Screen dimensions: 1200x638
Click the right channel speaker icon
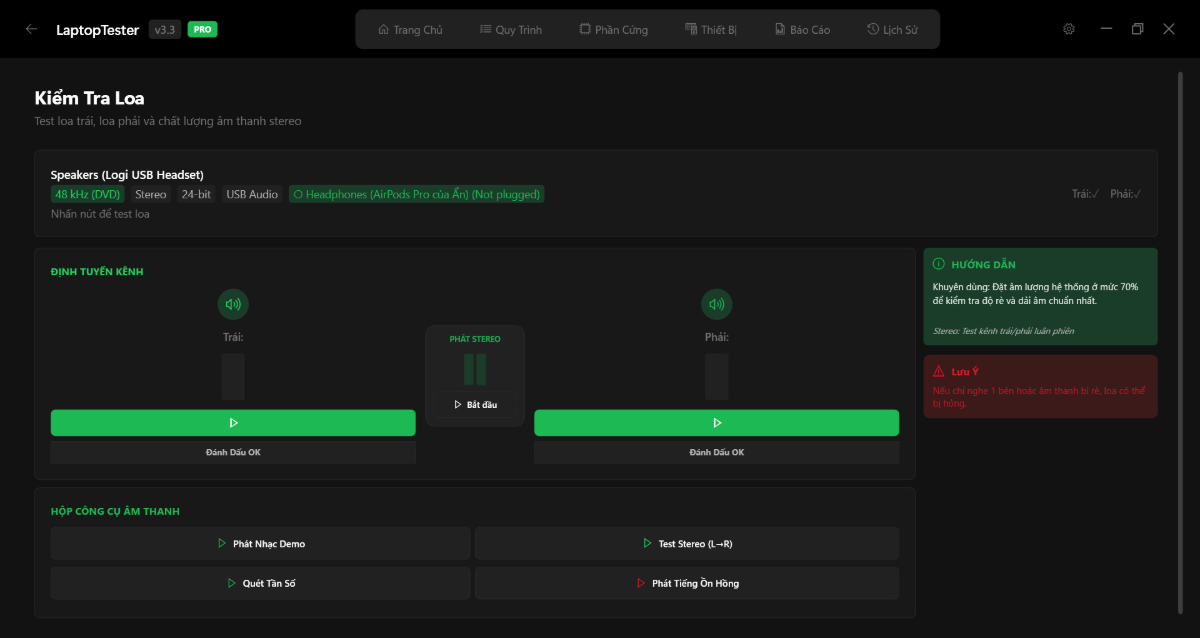tap(716, 304)
